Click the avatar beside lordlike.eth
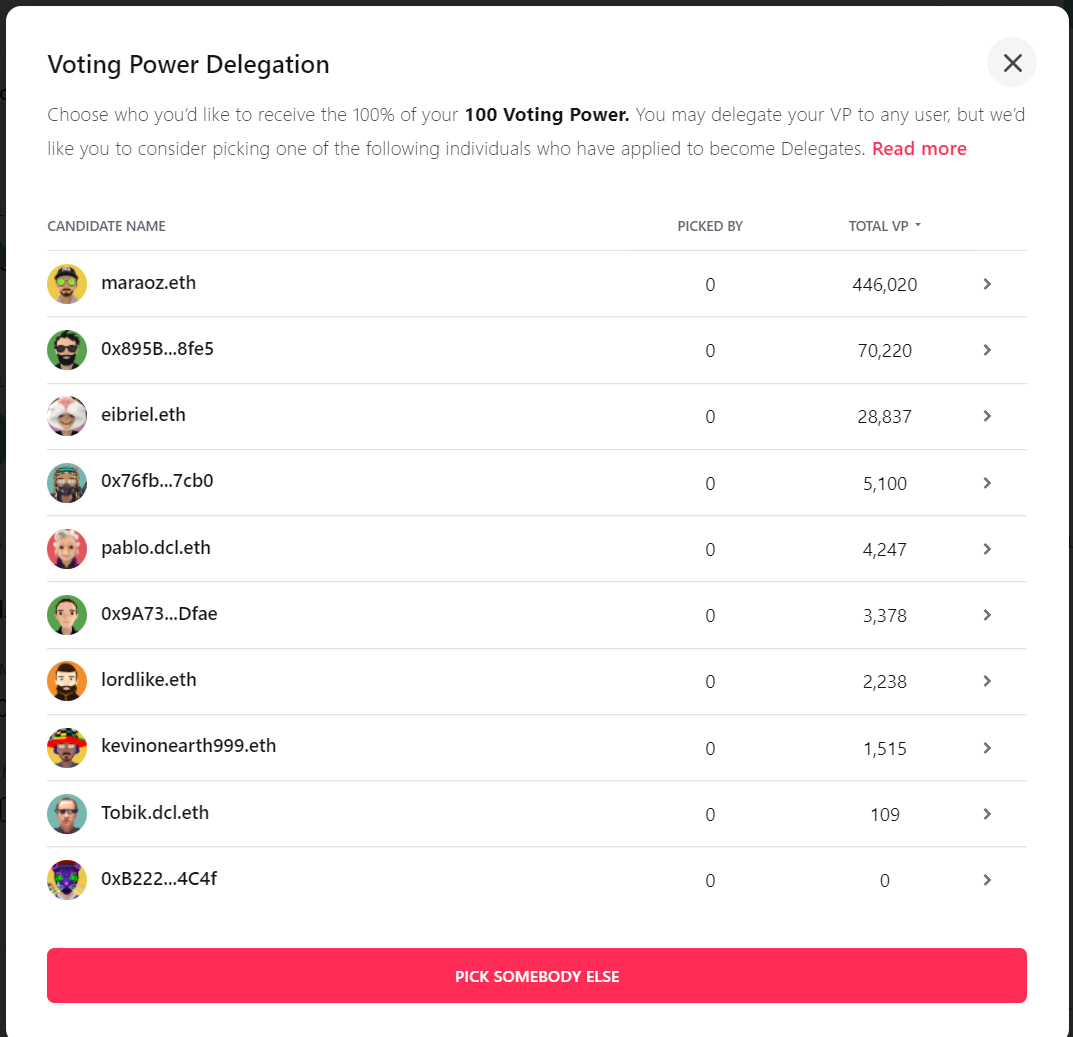This screenshot has height=1037, width=1073. (x=66, y=681)
